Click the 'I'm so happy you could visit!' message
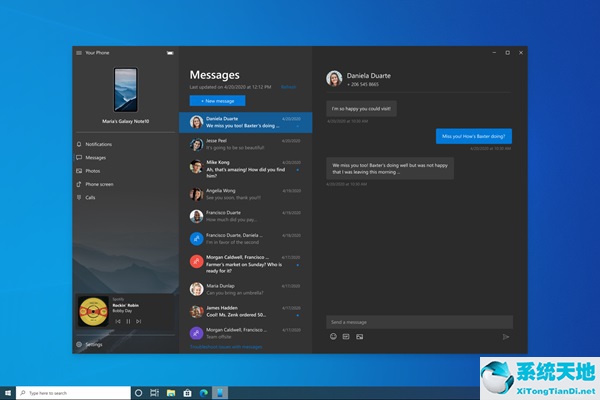 (361, 109)
